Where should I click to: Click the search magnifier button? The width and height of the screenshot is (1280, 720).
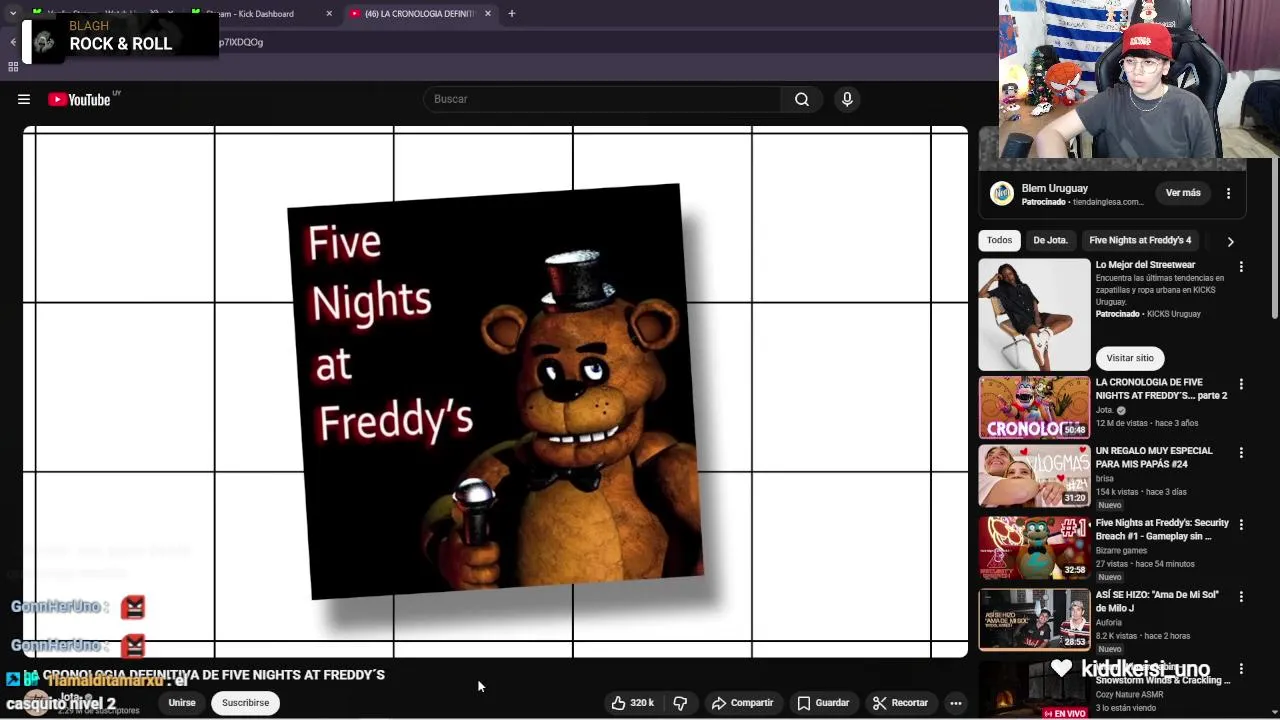[x=802, y=99]
